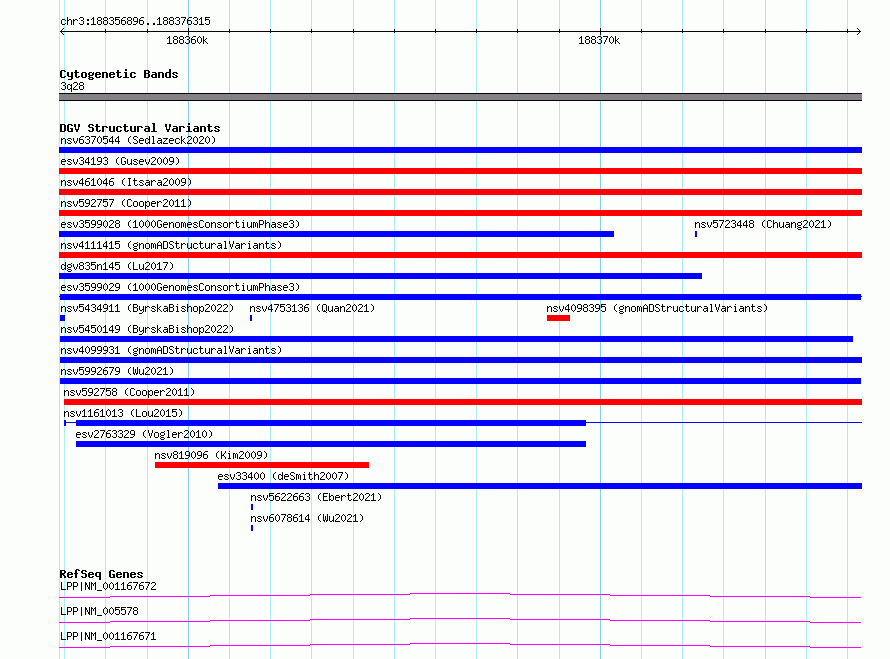
Task: Open nsv1161013 (Lou2015) label
Action: click(x=123, y=413)
